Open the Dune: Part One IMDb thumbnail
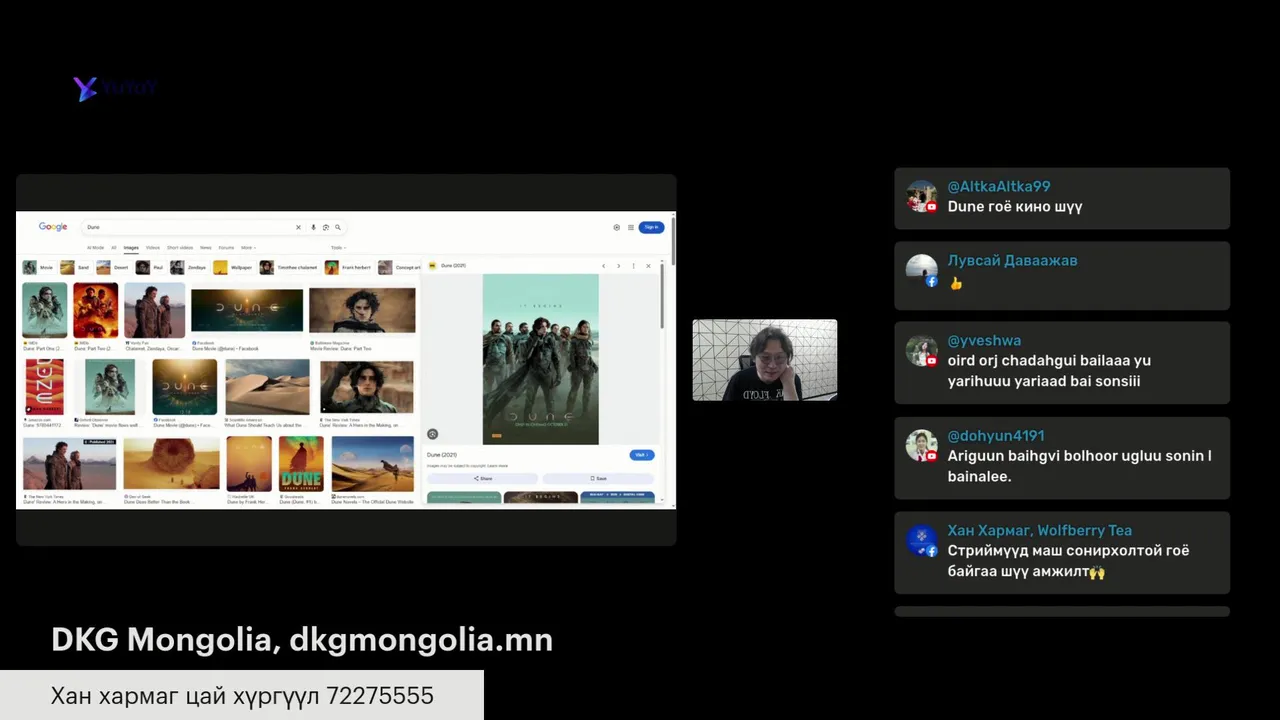This screenshot has width=1280, height=720. point(45,311)
